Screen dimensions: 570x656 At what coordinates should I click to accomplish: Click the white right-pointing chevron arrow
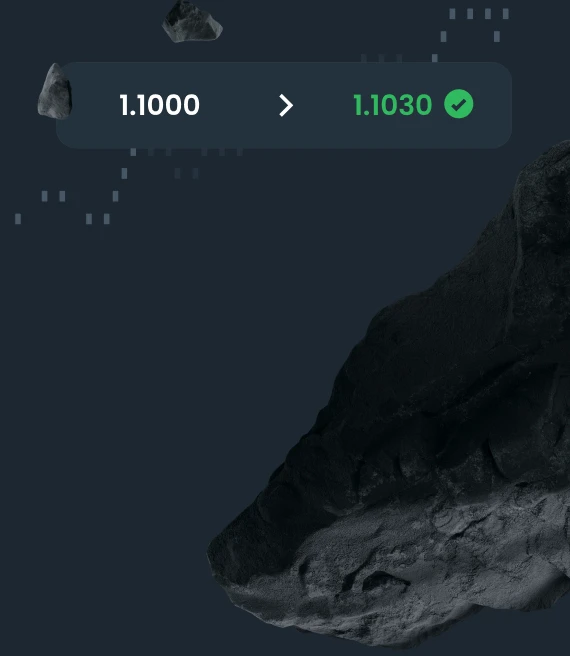coord(286,105)
